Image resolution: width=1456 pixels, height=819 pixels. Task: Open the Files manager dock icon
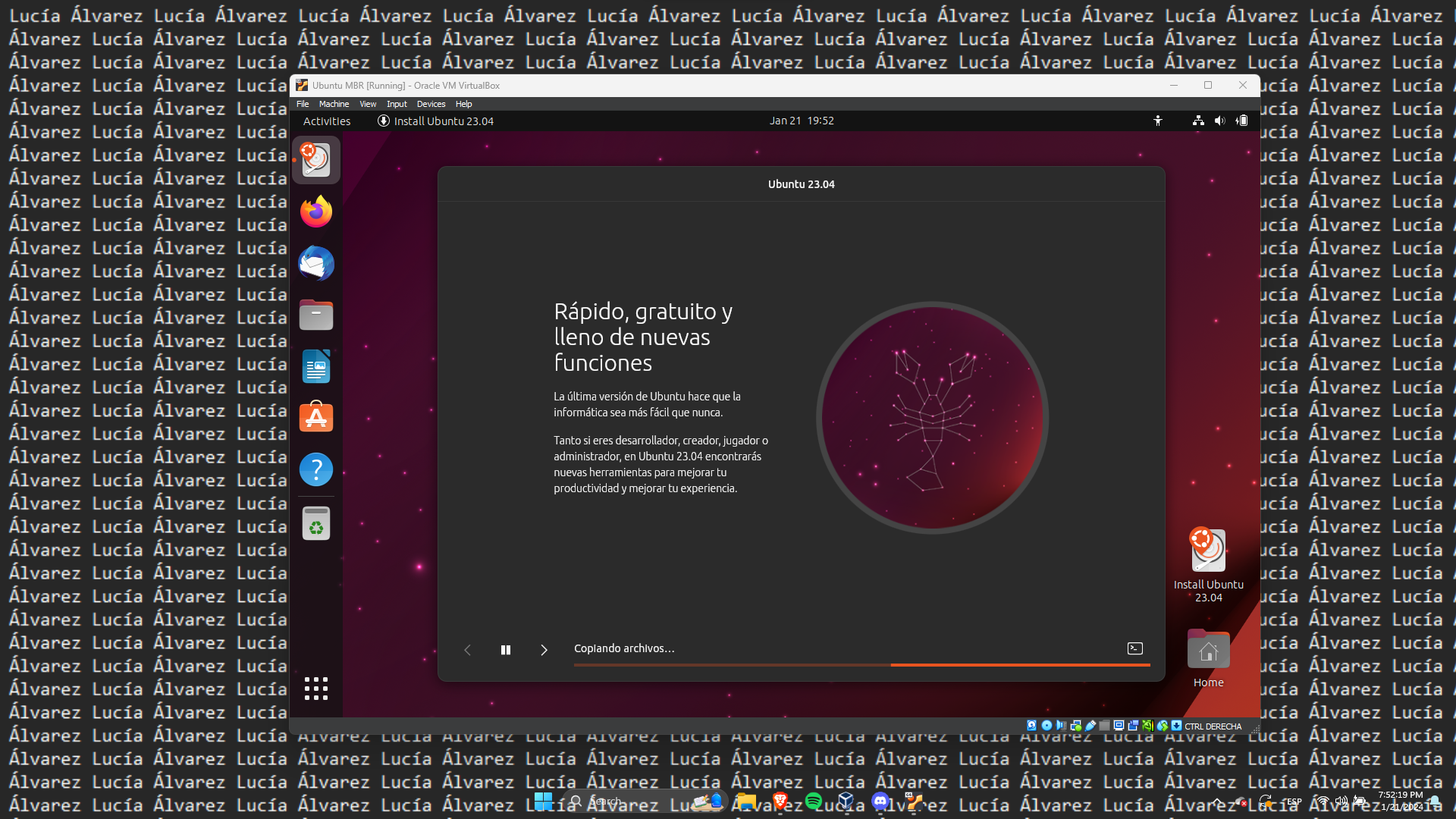coord(316,315)
